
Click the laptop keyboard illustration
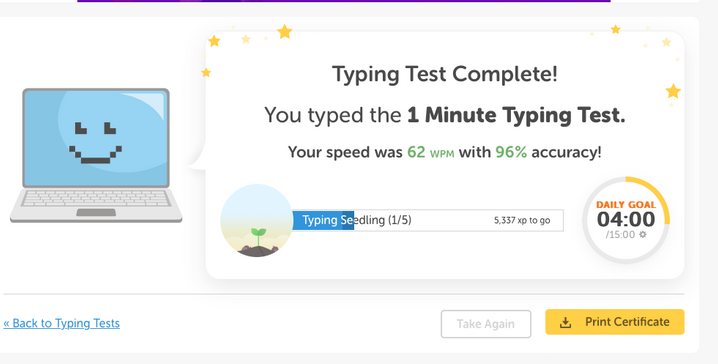point(96,198)
